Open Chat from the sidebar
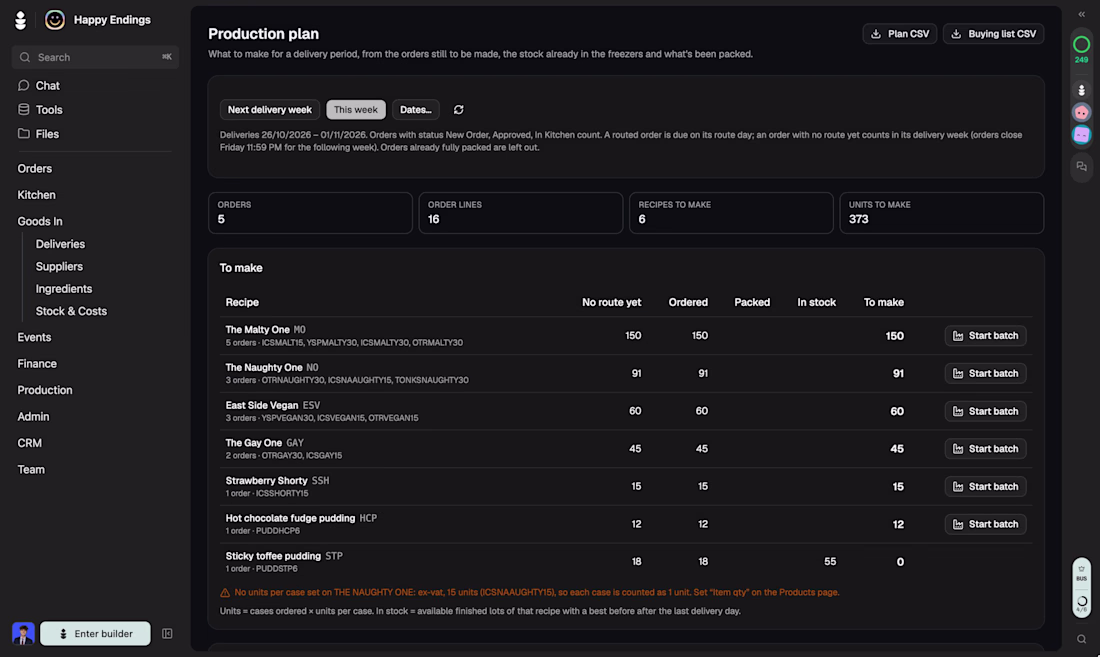The image size is (1100, 657). coord(48,86)
